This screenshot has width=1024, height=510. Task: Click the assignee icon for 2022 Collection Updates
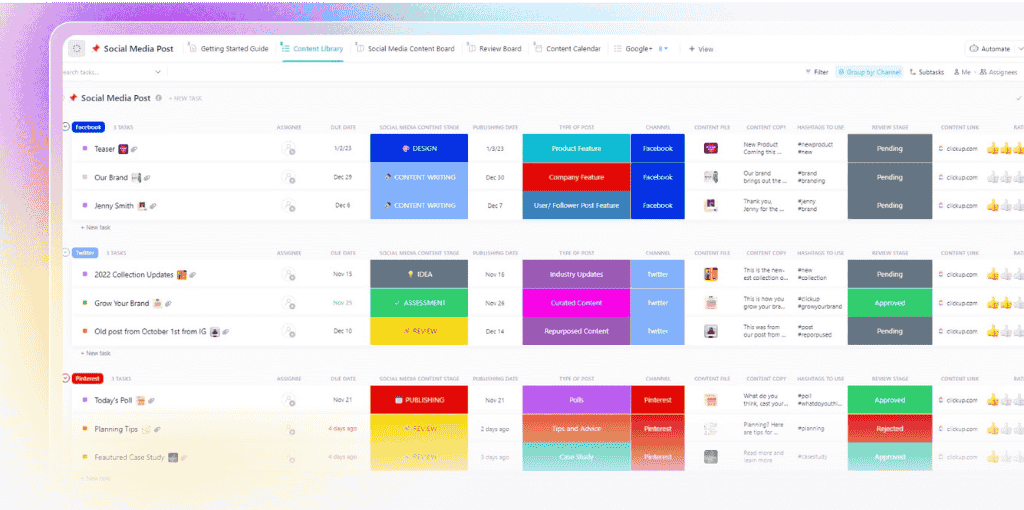pos(289,275)
